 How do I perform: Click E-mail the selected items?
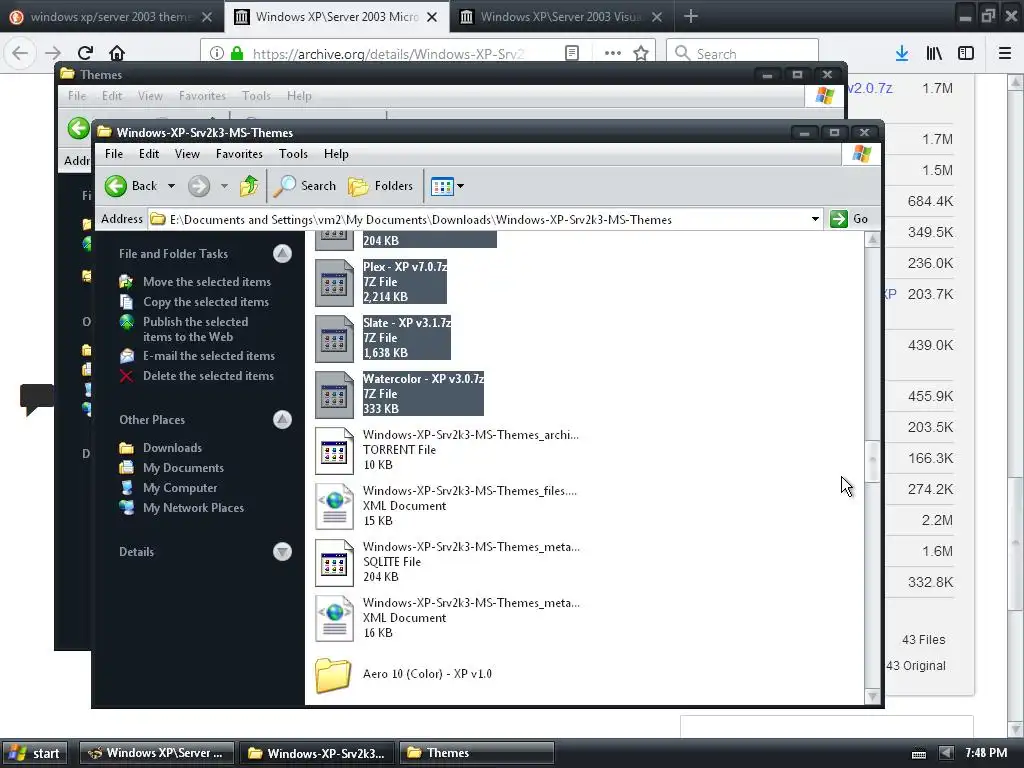click(208, 356)
